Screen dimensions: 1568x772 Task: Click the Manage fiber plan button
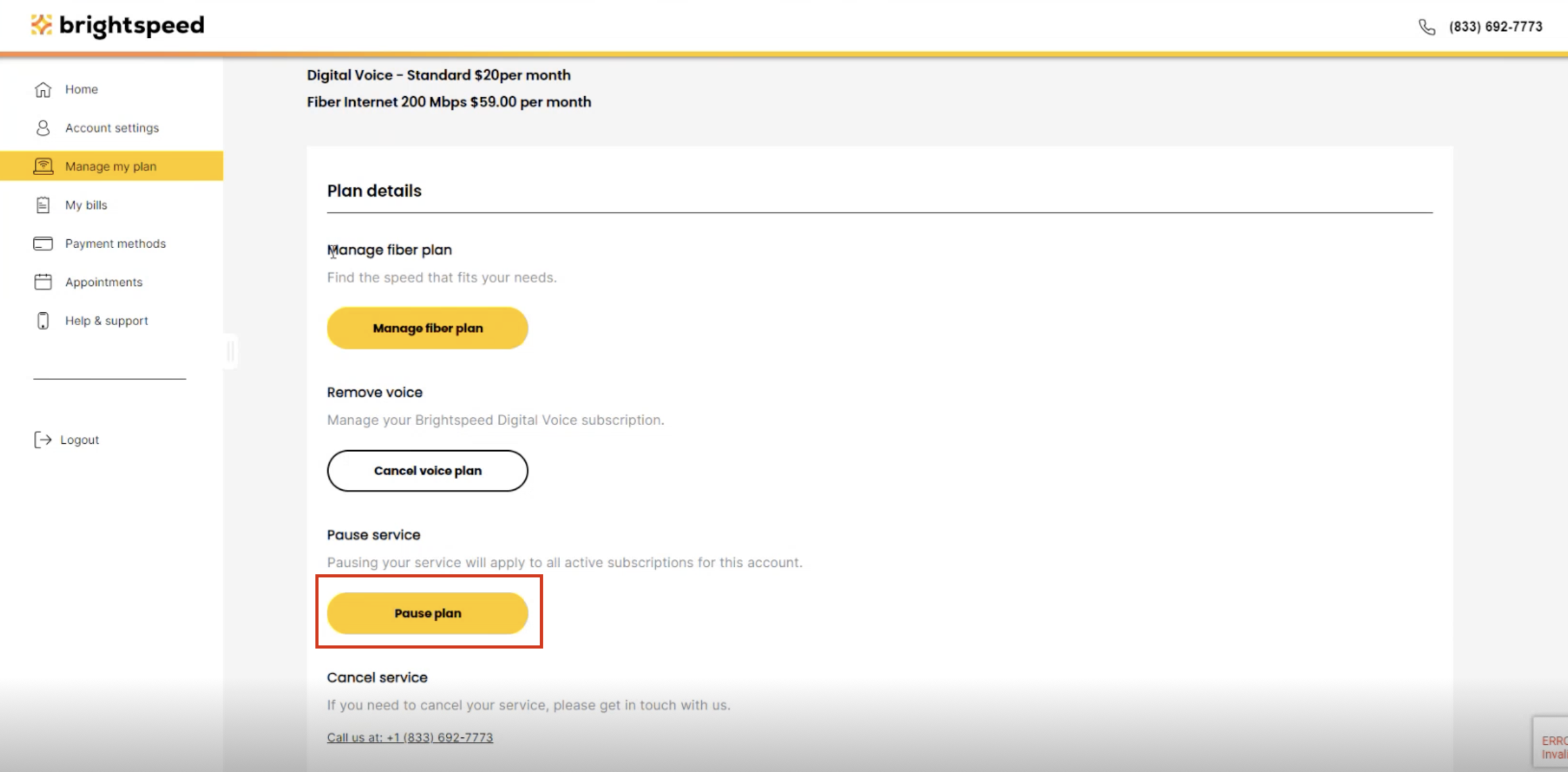click(427, 328)
